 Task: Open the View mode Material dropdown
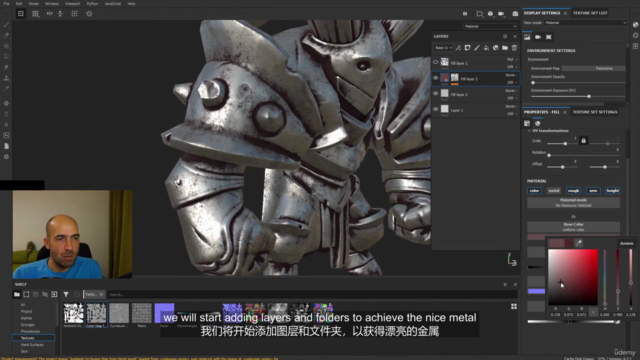click(x=585, y=23)
